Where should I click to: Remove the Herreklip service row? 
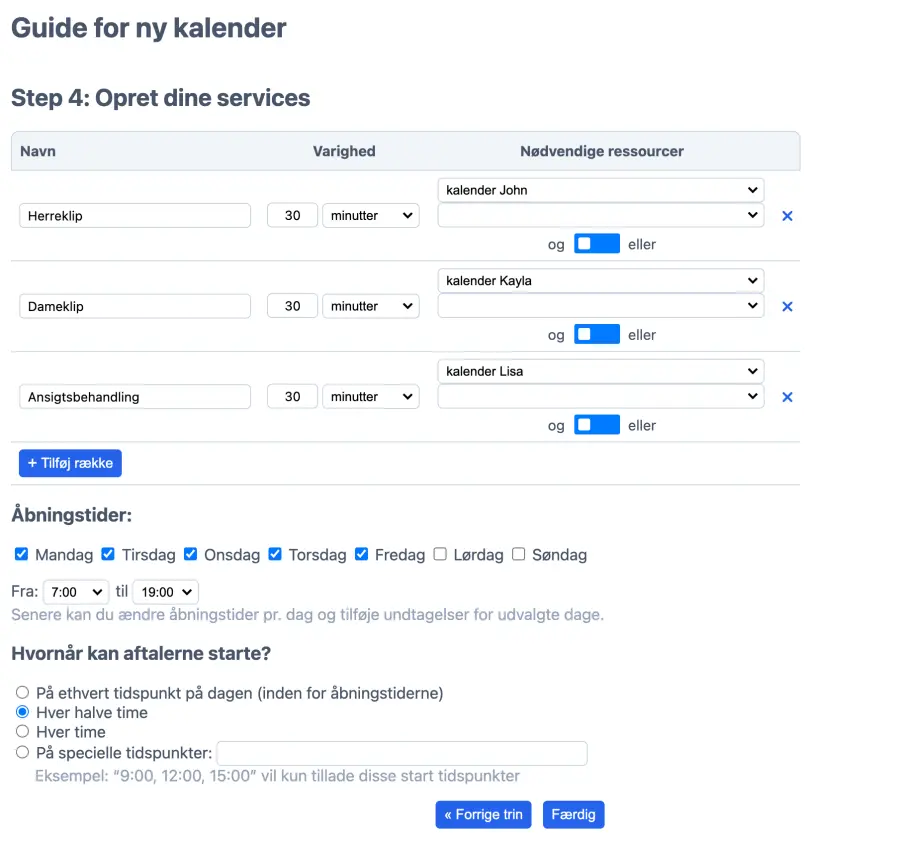click(787, 216)
